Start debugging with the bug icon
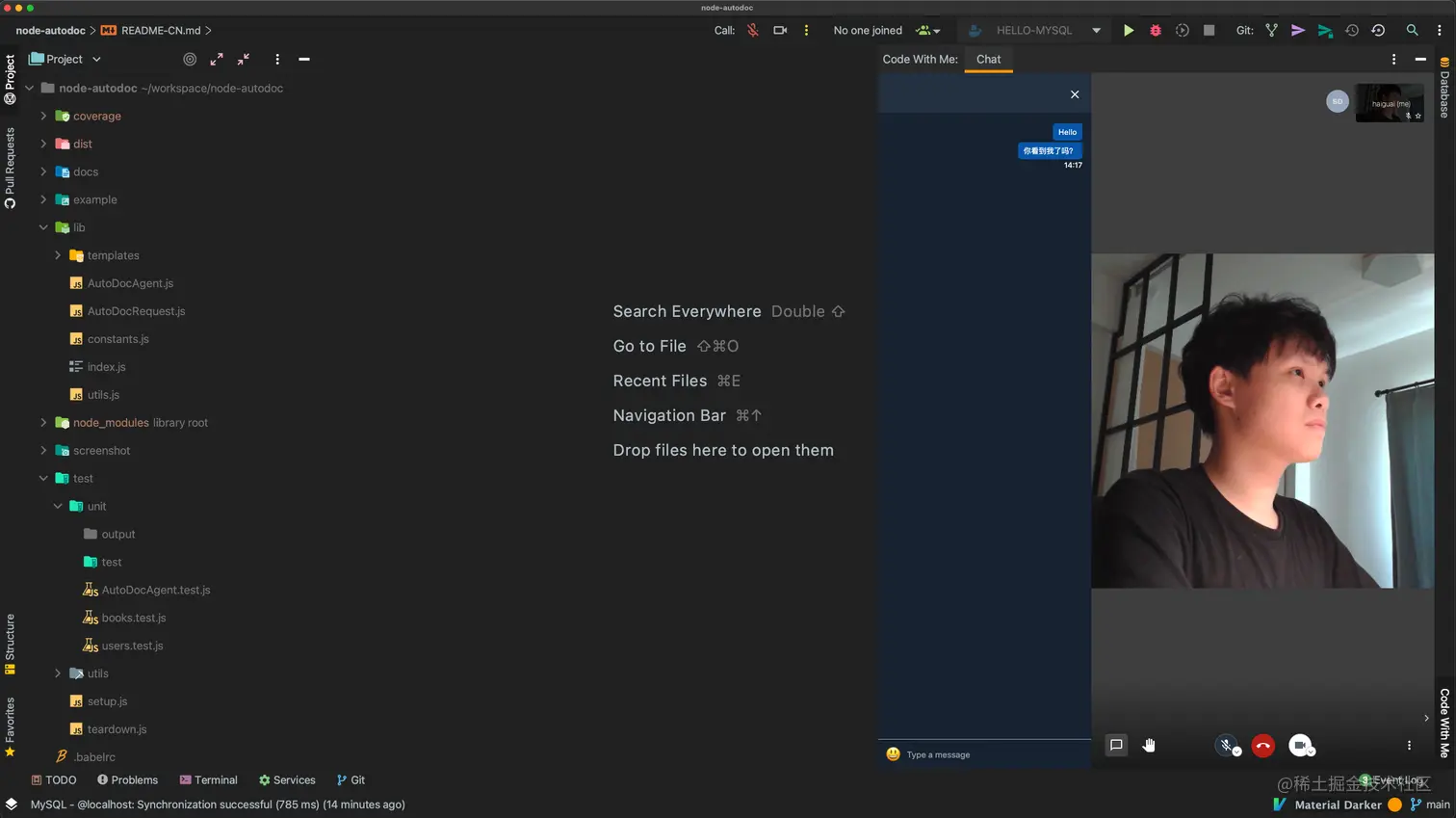Viewport: 1456px width, 818px height. [x=1156, y=30]
